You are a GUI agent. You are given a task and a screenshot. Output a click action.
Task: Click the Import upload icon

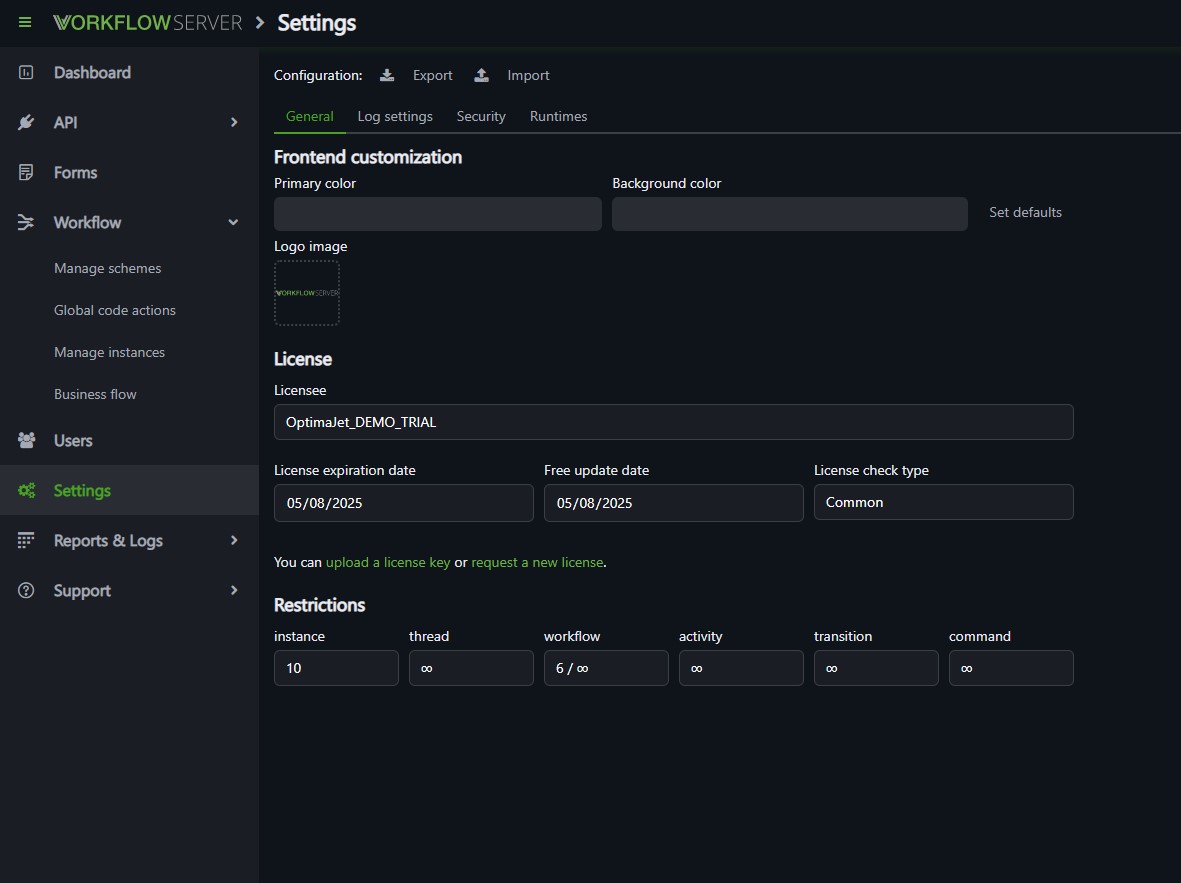tap(480, 74)
